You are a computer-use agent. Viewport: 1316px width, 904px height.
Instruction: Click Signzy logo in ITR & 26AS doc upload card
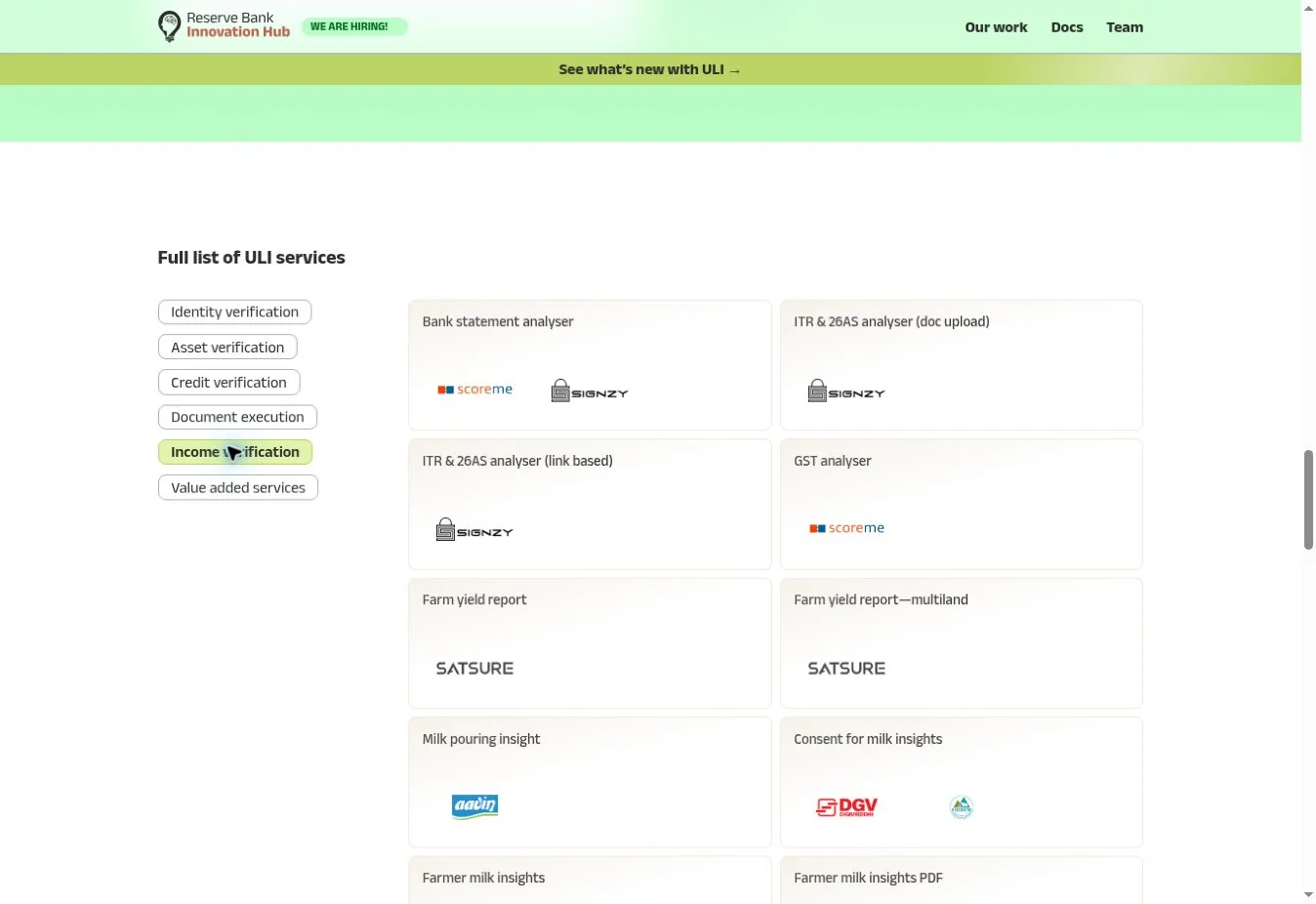point(846,391)
